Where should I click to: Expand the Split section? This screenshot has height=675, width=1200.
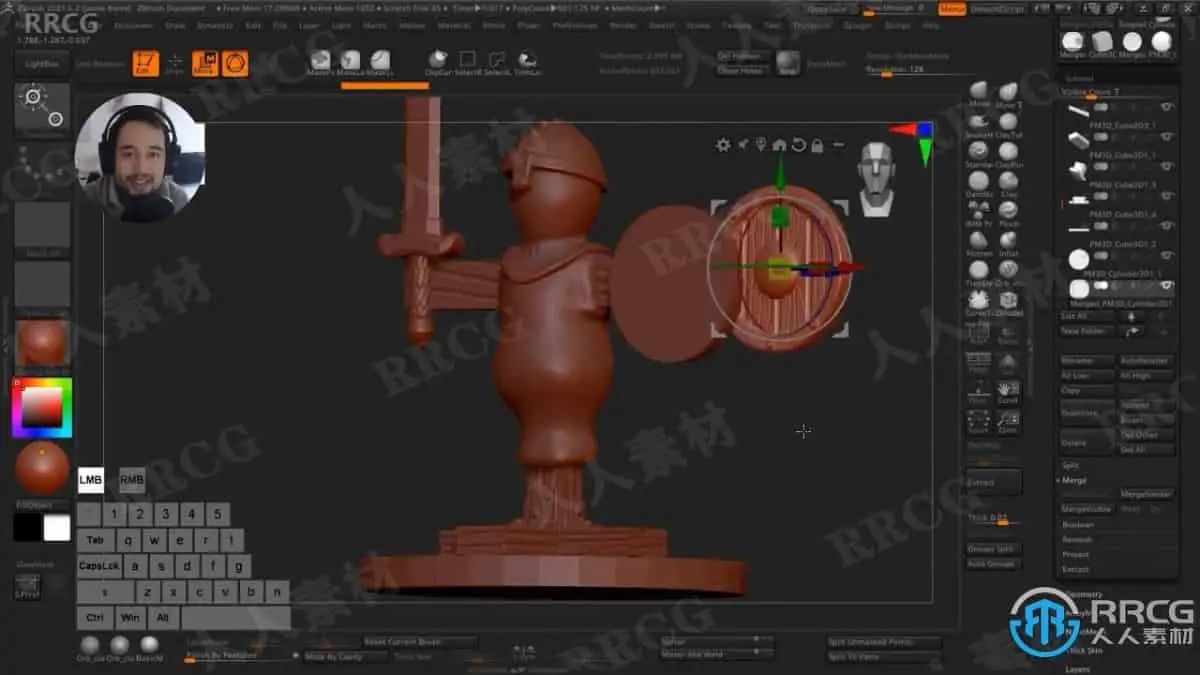click(1070, 466)
